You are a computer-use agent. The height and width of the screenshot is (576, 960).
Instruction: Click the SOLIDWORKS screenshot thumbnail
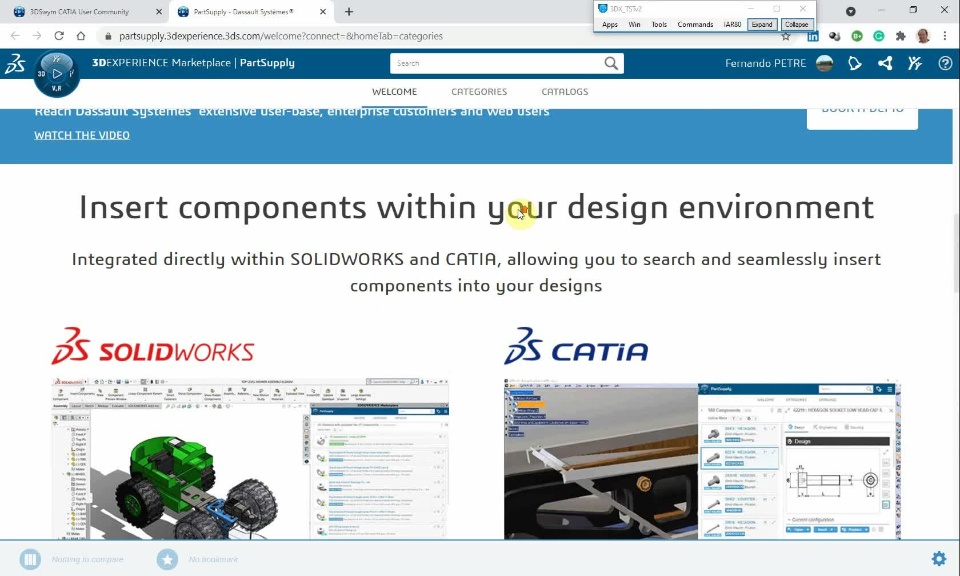pos(250,458)
